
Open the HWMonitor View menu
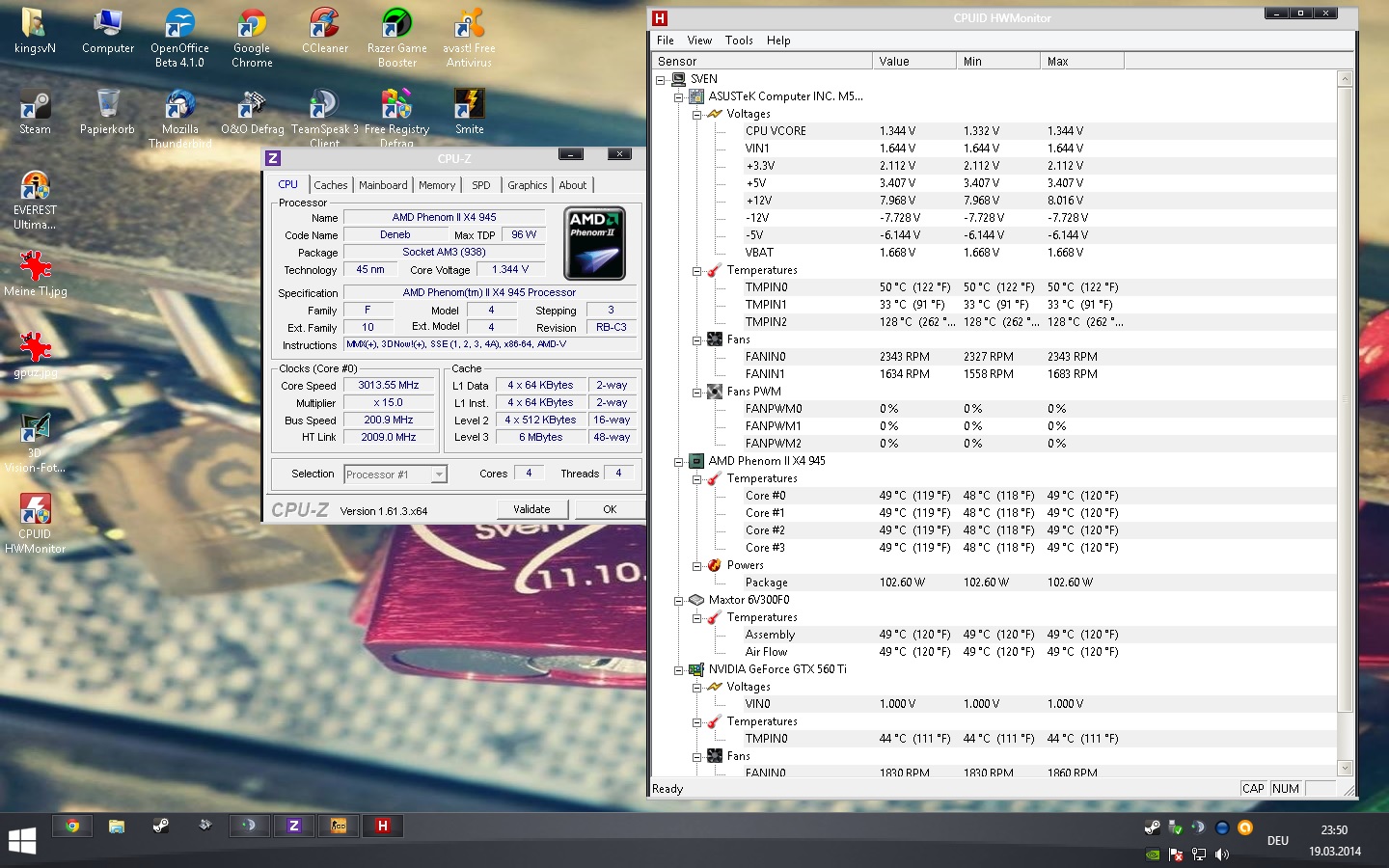tap(699, 41)
